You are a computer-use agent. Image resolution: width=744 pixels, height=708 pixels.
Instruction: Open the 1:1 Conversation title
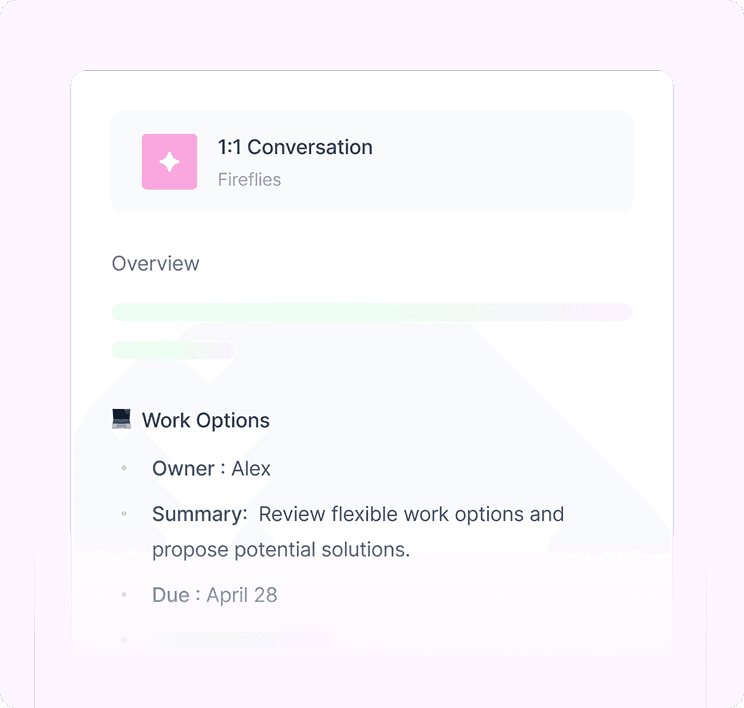[295, 147]
